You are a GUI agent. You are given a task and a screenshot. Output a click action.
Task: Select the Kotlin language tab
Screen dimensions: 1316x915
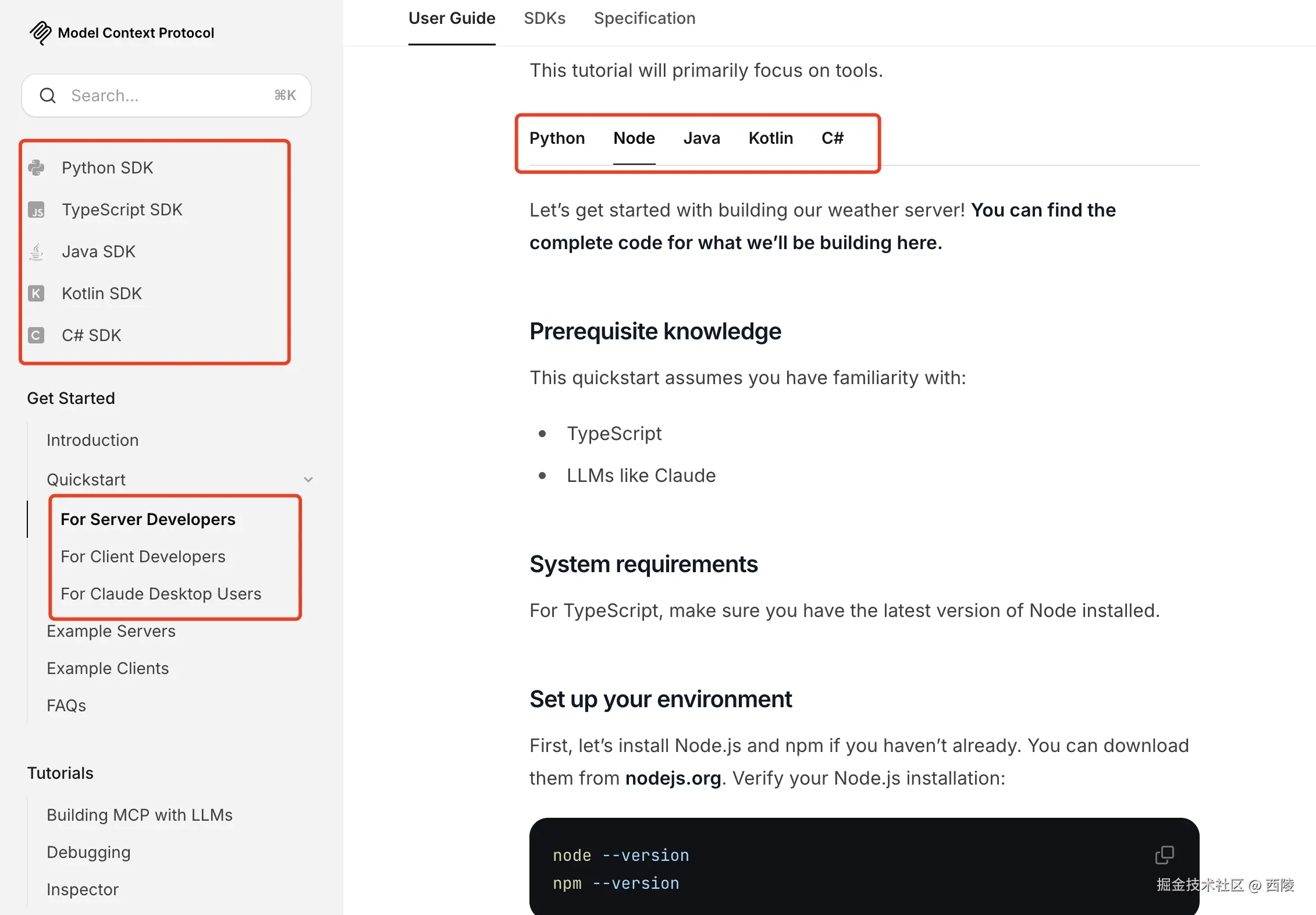pyautogui.click(x=770, y=139)
